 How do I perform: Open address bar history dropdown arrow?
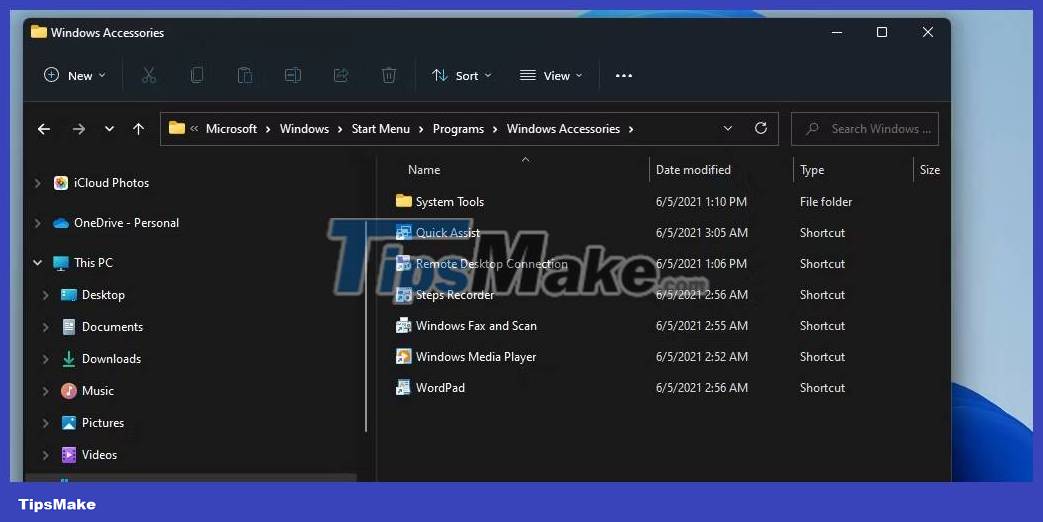[728, 128]
